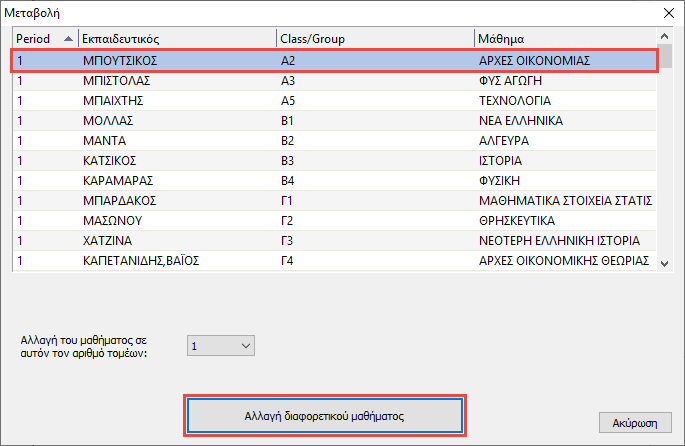The height and width of the screenshot is (446, 685).
Task: Click the 'Αλλαγή διαφορετικού μαθήματος' button
Action: (x=325, y=415)
